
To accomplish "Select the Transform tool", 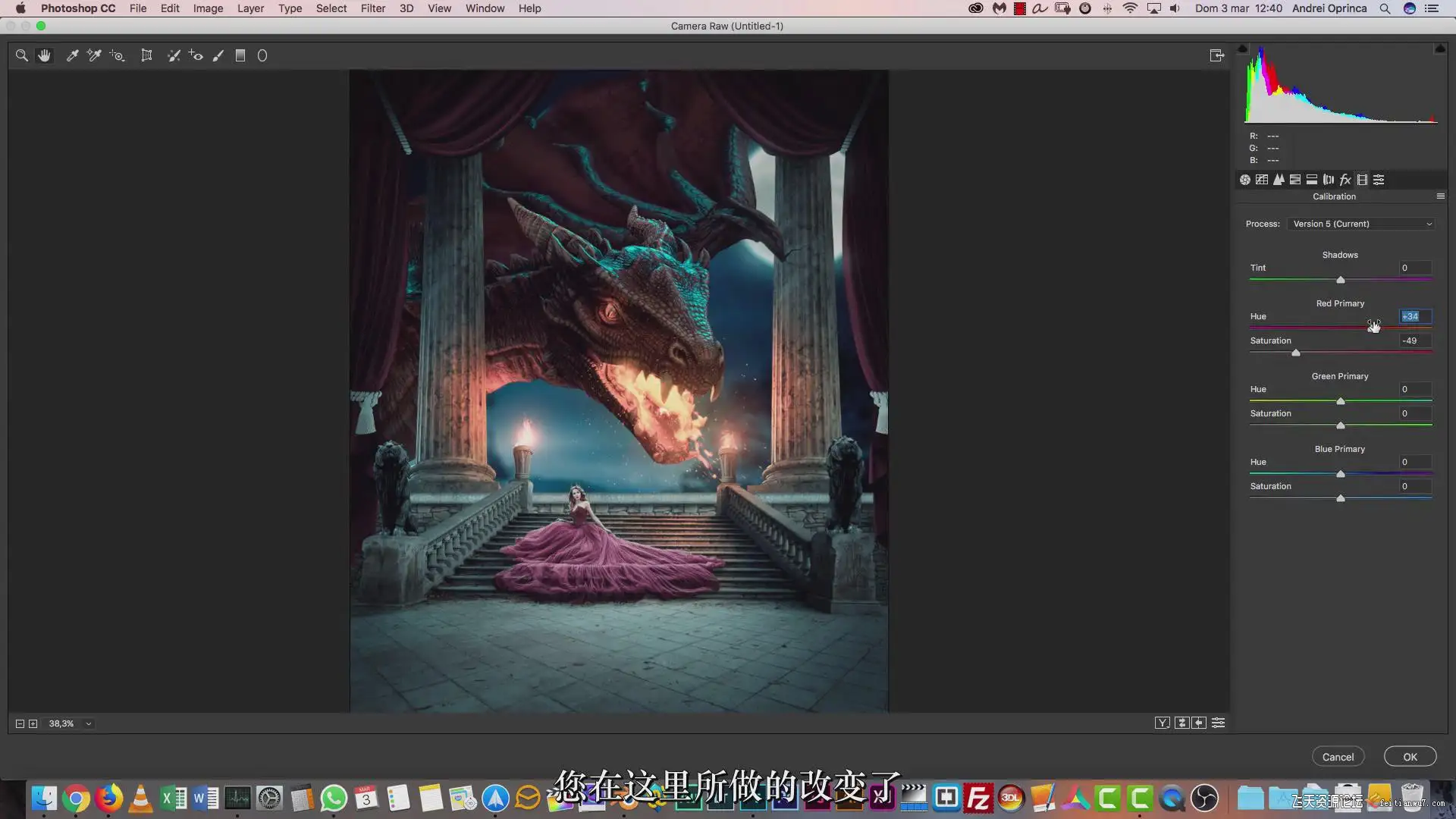I will tap(146, 55).
